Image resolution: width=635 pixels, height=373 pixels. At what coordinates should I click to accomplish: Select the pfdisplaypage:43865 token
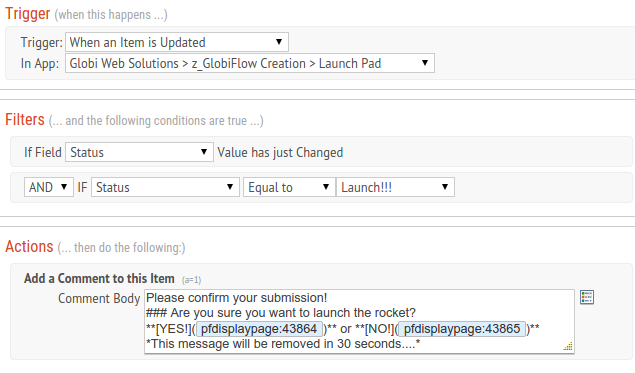[x=462, y=329]
